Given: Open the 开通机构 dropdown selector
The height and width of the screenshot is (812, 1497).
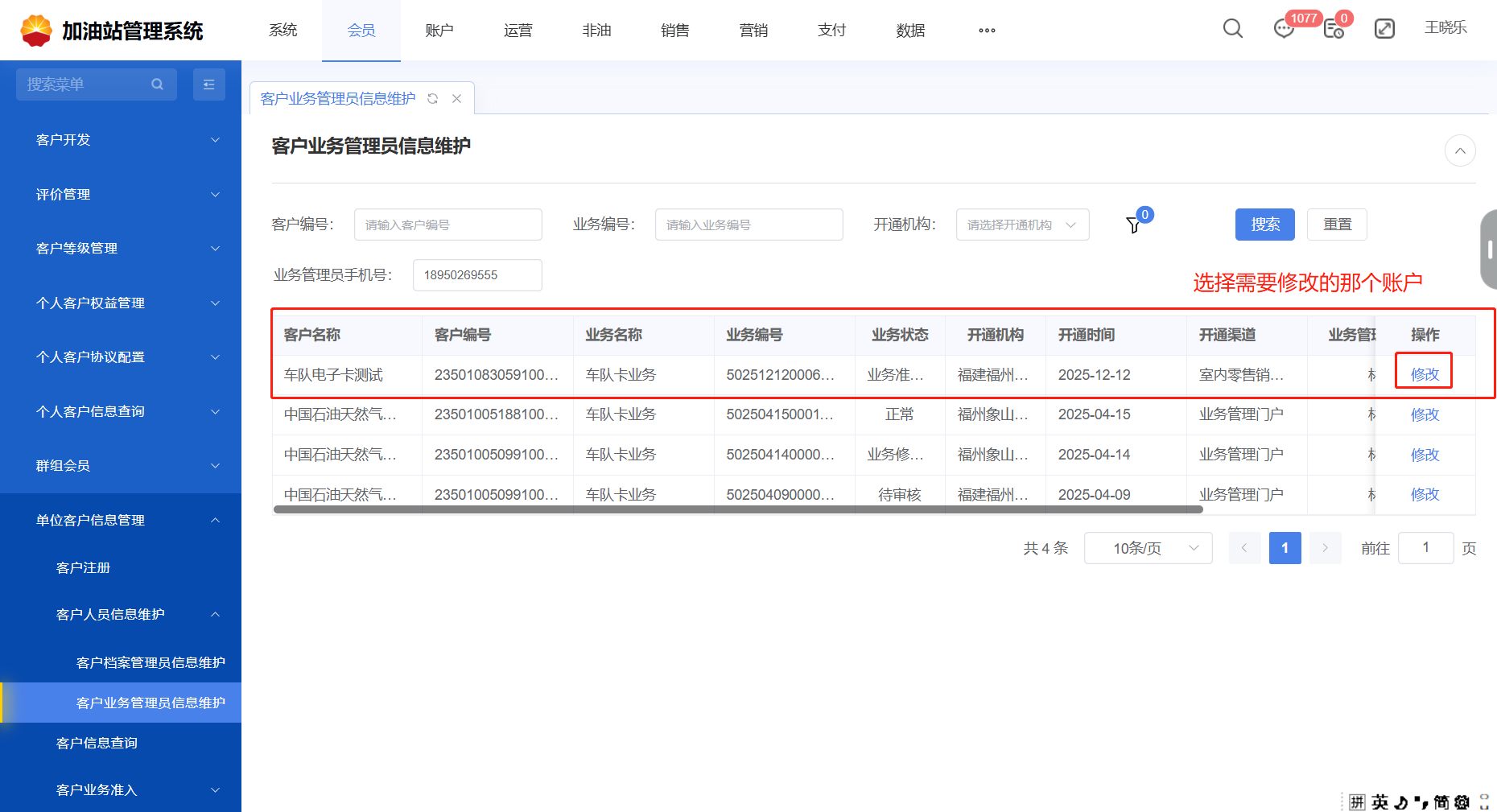Looking at the screenshot, I should (1021, 225).
